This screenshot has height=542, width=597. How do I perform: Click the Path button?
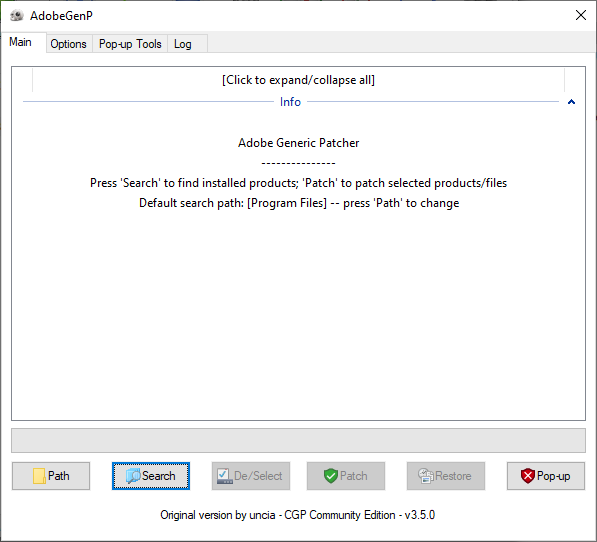(51, 476)
